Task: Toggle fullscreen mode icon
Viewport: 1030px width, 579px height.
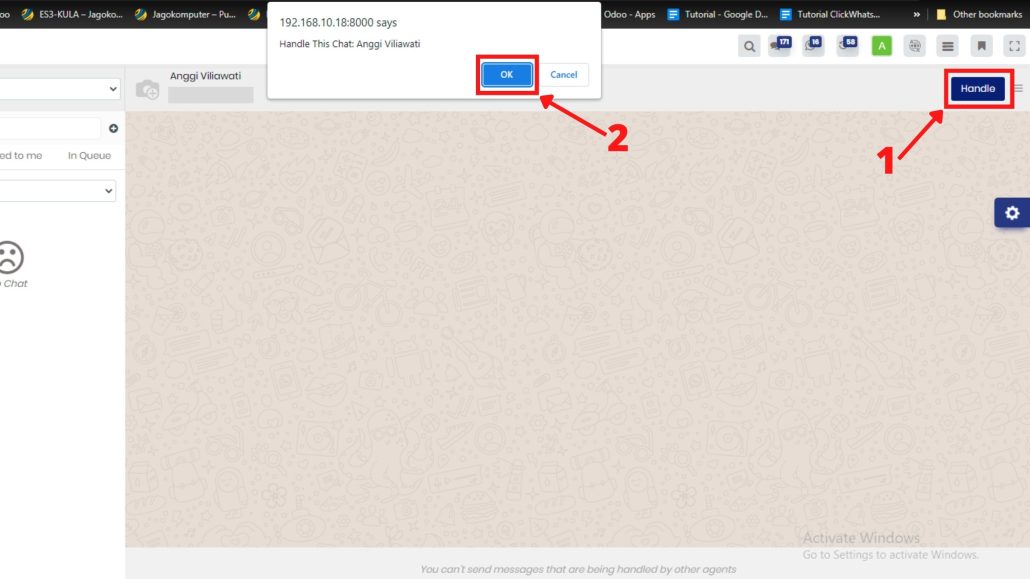Action: point(1015,46)
